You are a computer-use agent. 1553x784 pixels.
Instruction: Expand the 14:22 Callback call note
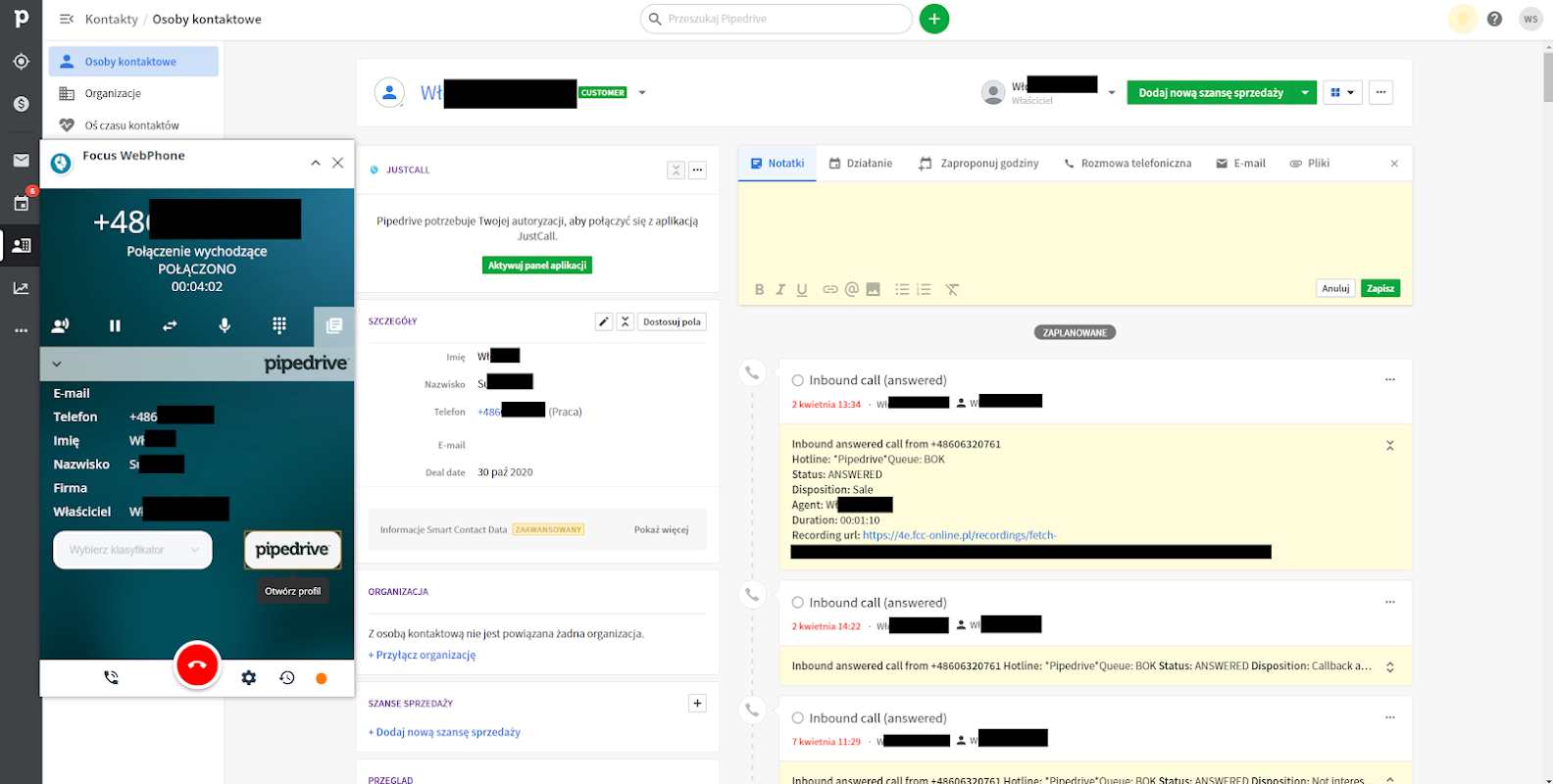point(1390,667)
